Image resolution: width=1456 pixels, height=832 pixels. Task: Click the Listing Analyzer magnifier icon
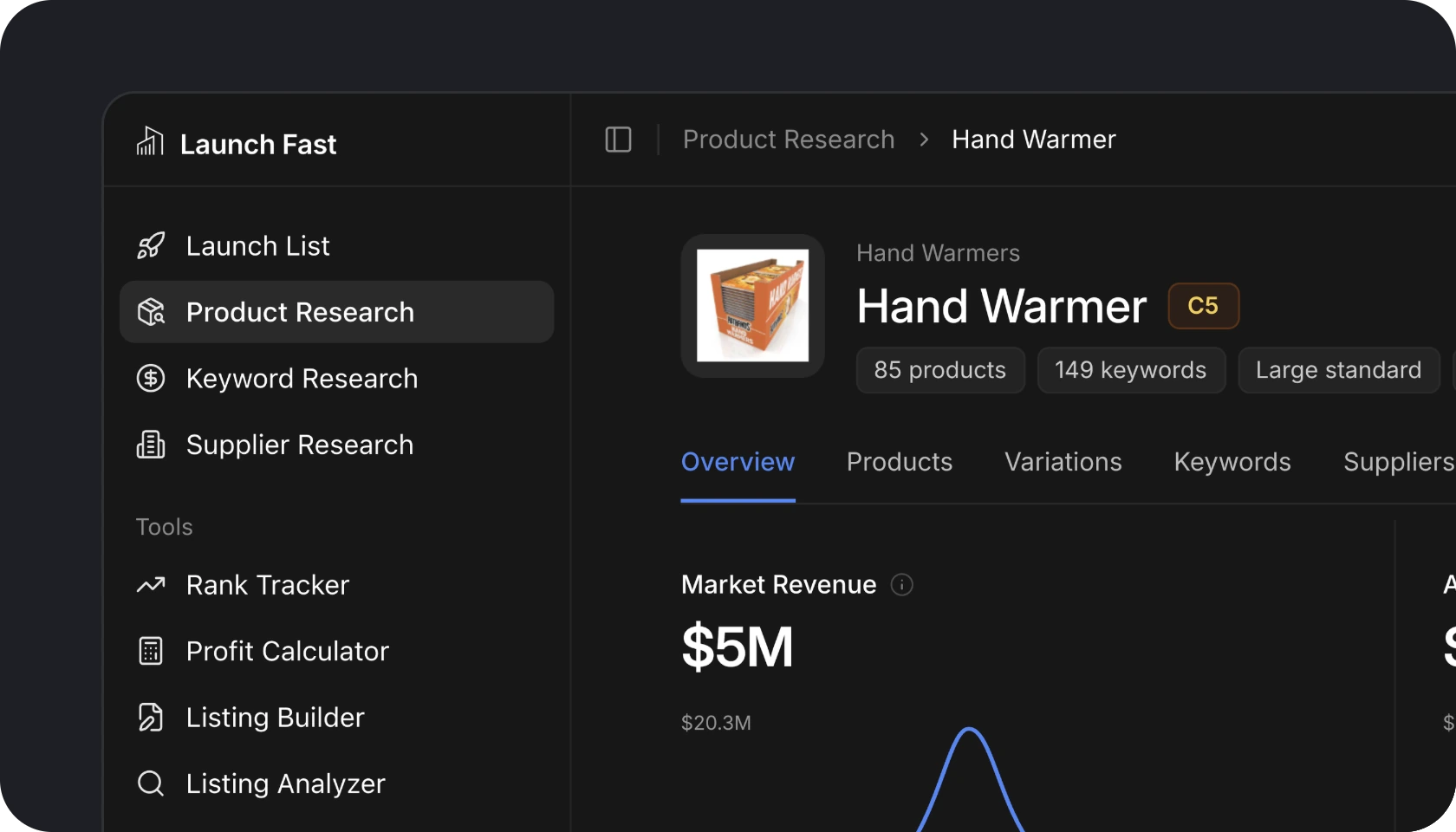pos(151,783)
